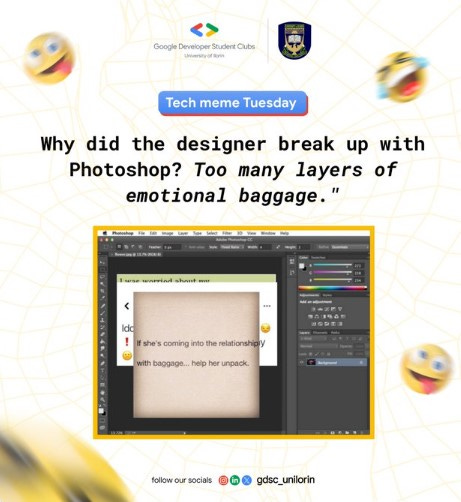
Task: Select the Gradient tool
Action: click(102, 341)
